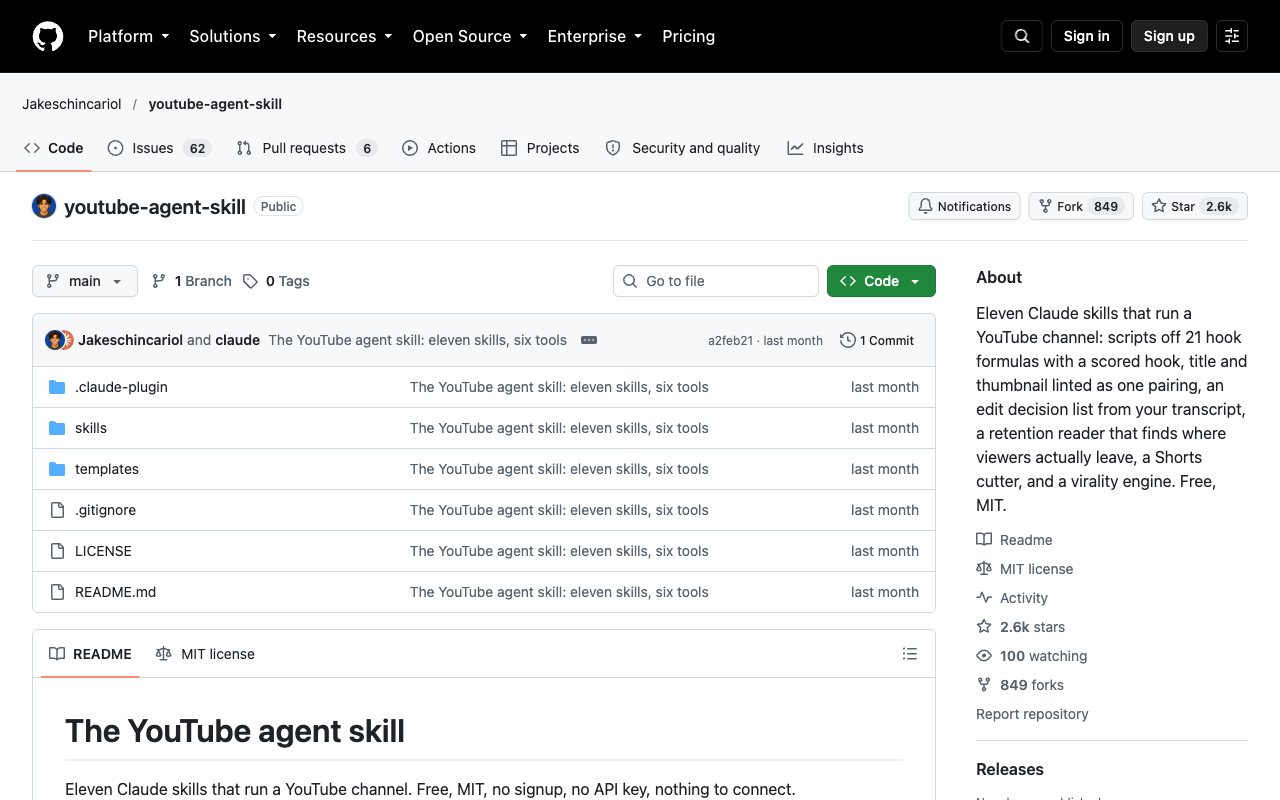Fork the repository via Fork button
This screenshot has width=1280, height=800.
click(x=1081, y=206)
